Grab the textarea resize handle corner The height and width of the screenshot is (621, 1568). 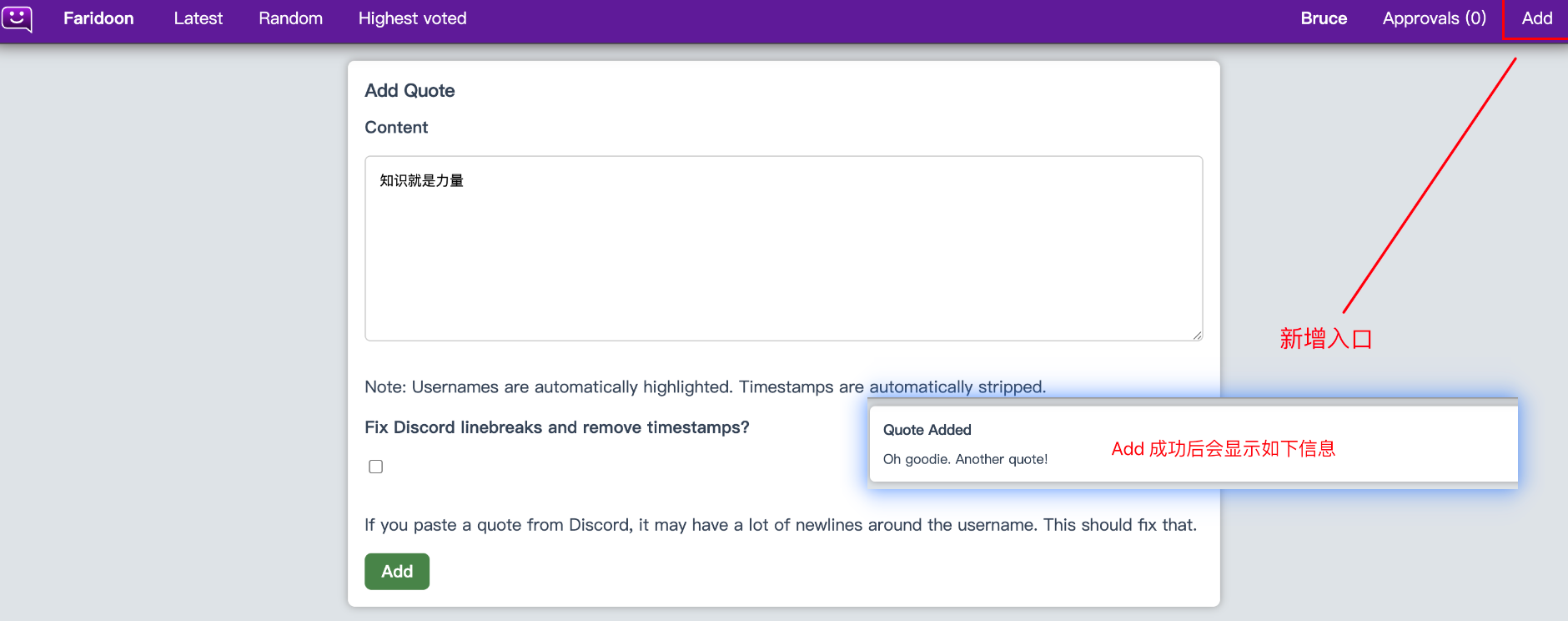1197,335
